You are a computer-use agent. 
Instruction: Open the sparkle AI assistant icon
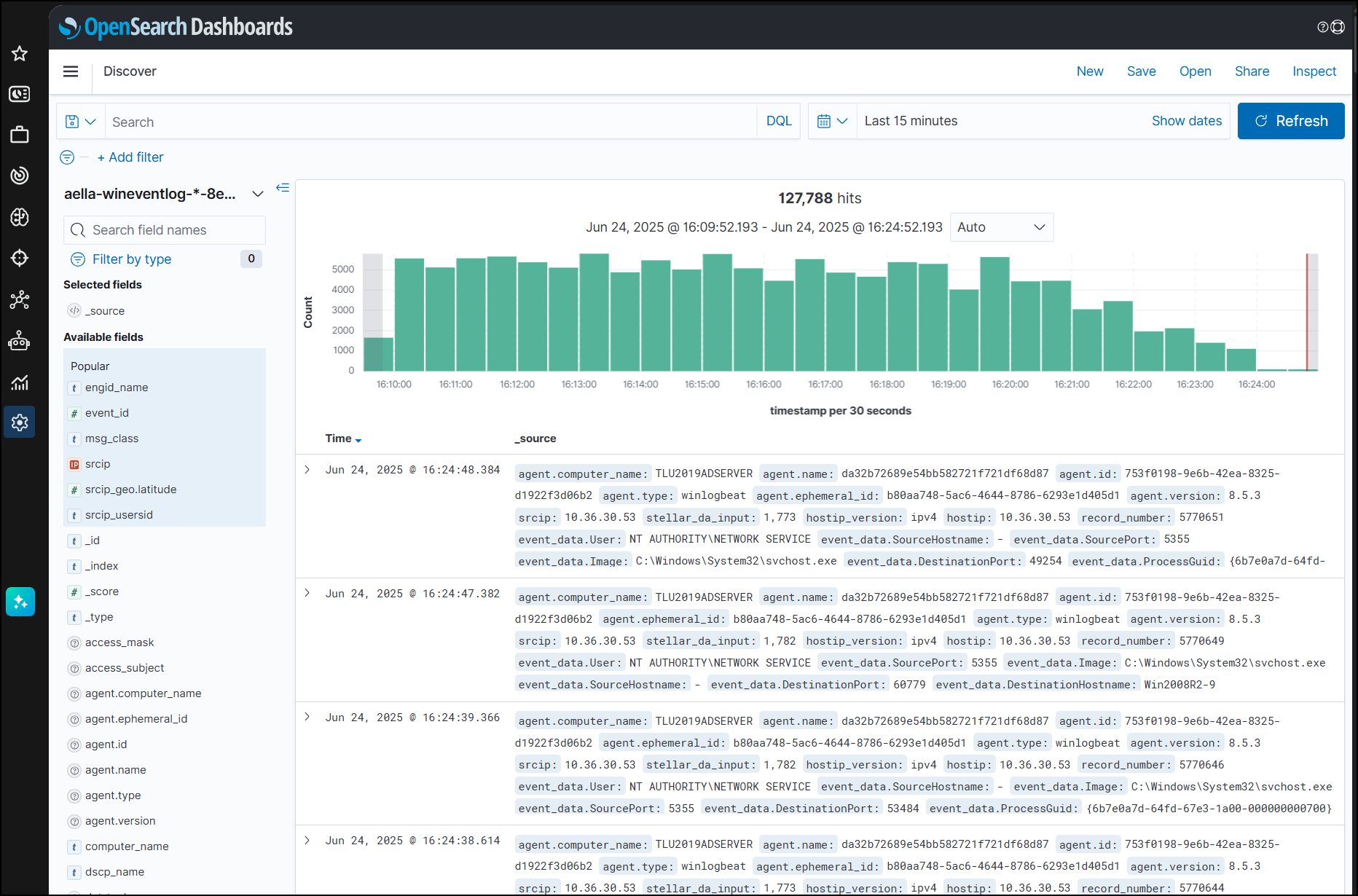pos(20,602)
